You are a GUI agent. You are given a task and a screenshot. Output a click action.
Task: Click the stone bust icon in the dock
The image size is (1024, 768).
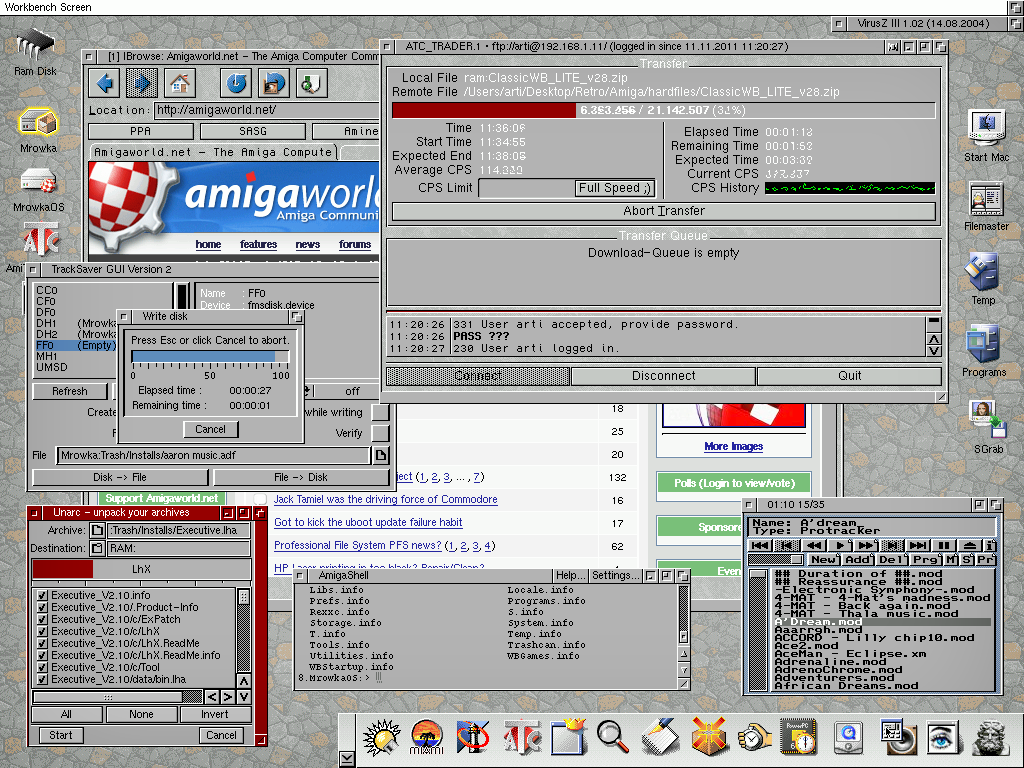point(991,737)
